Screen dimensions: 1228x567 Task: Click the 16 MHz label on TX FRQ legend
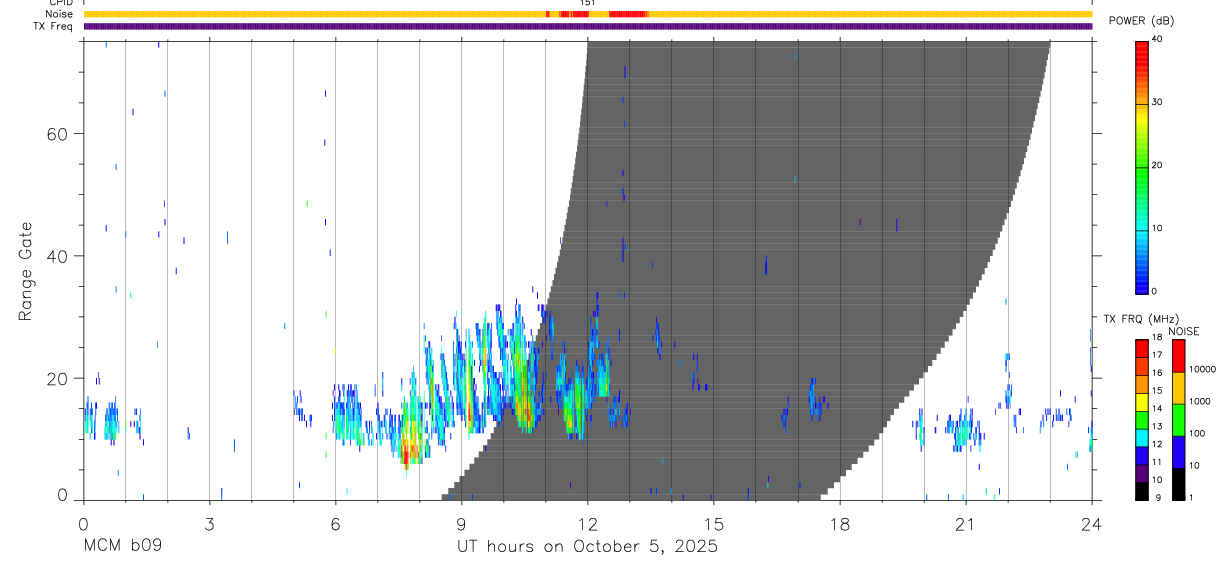[x=1158, y=373]
